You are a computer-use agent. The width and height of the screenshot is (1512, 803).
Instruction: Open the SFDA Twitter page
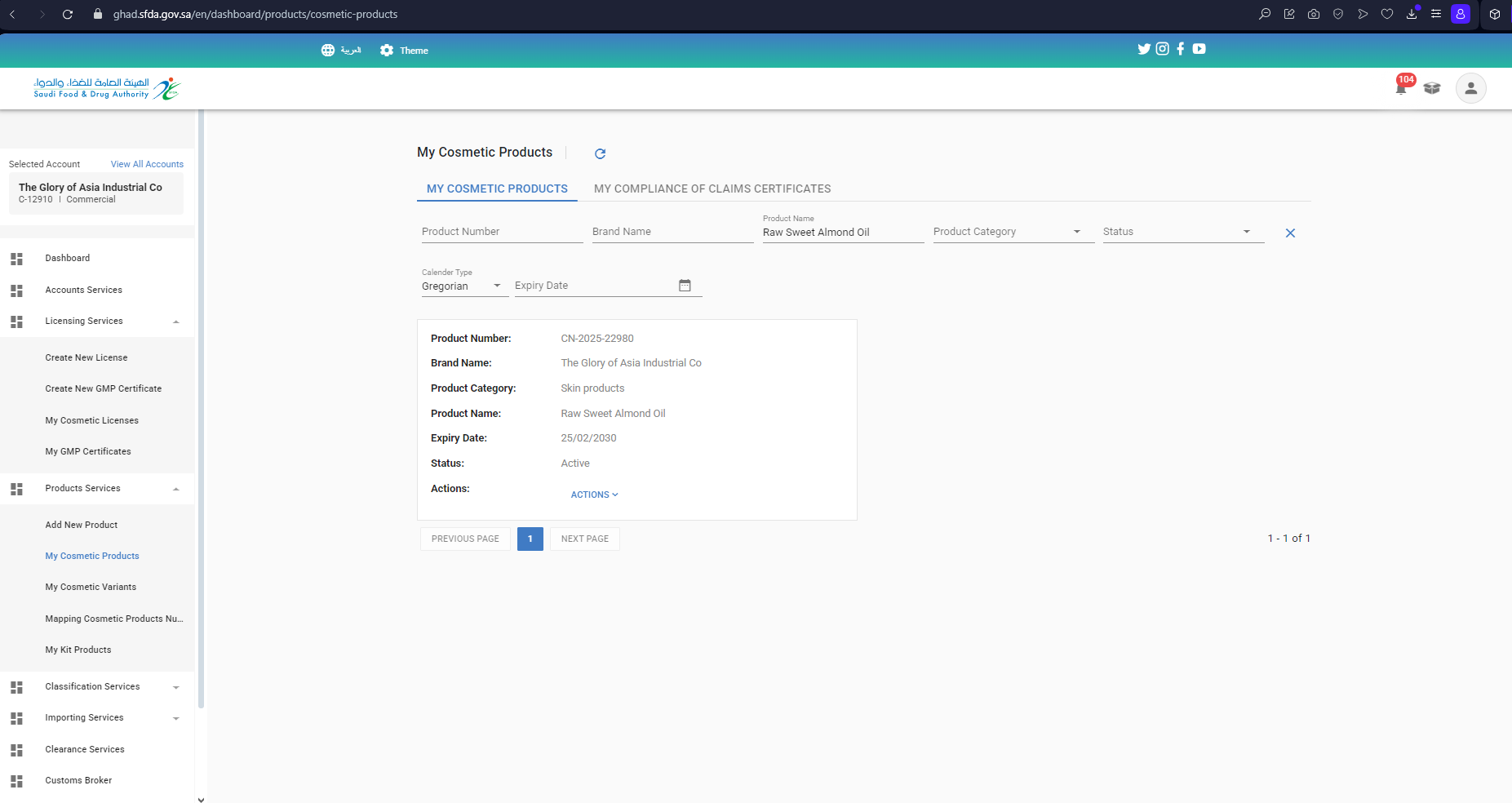coord(1144,49)
